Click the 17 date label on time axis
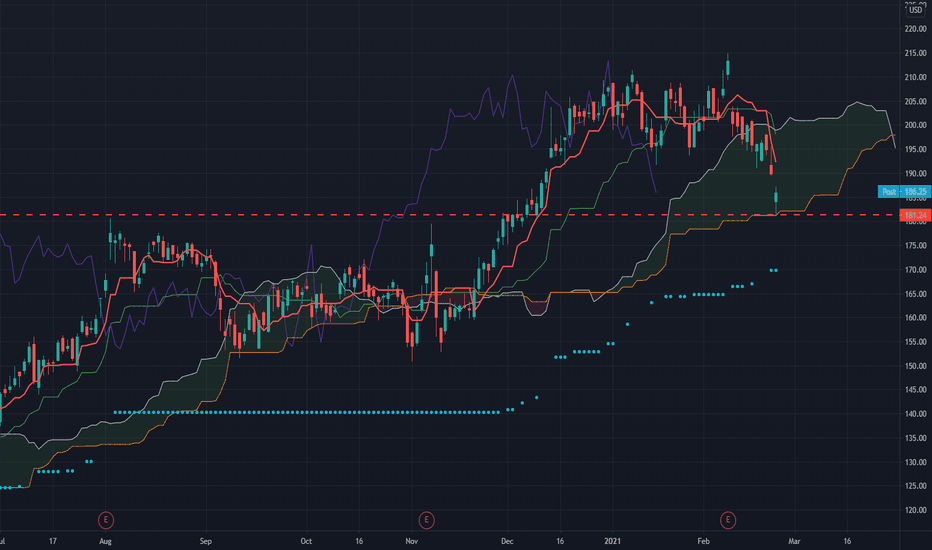 pyautogui.click(x=53, y=541)
